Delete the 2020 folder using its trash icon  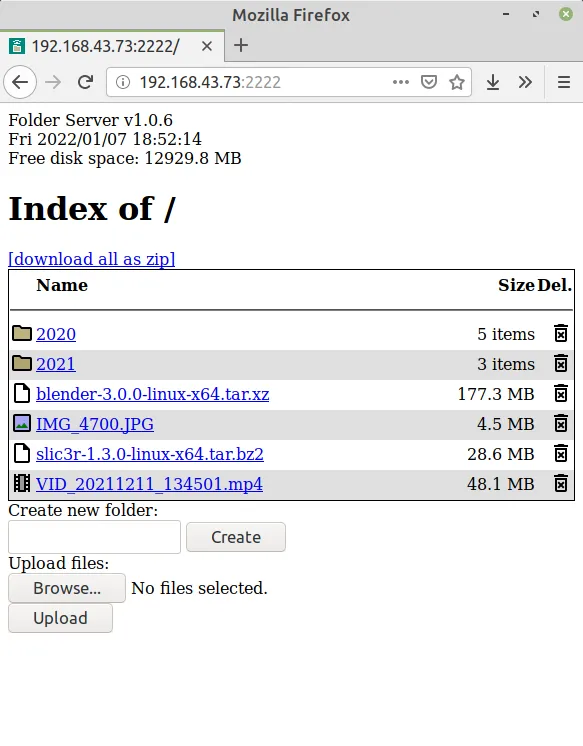click(x=561, y=334)
